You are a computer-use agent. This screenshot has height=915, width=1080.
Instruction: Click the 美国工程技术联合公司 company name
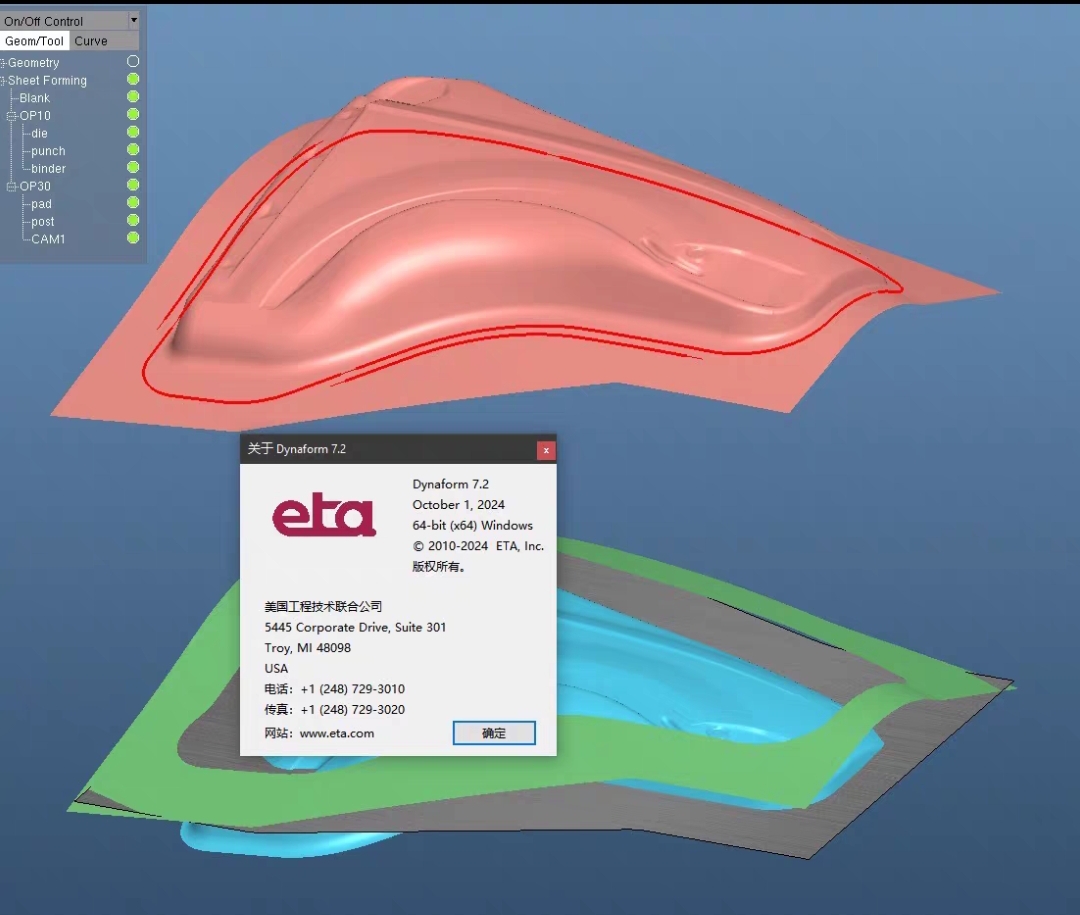point(323,607)
